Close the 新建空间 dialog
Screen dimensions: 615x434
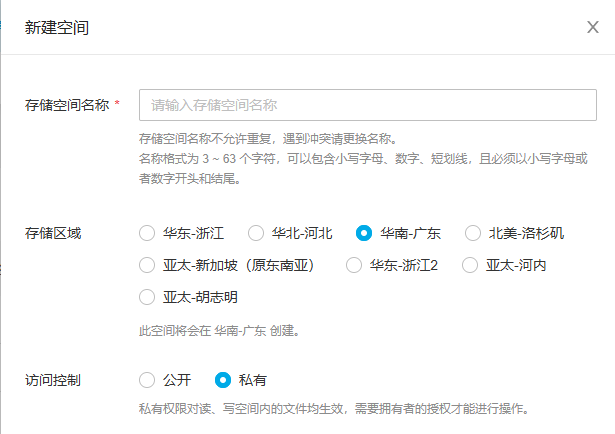[x=593, y=27]
